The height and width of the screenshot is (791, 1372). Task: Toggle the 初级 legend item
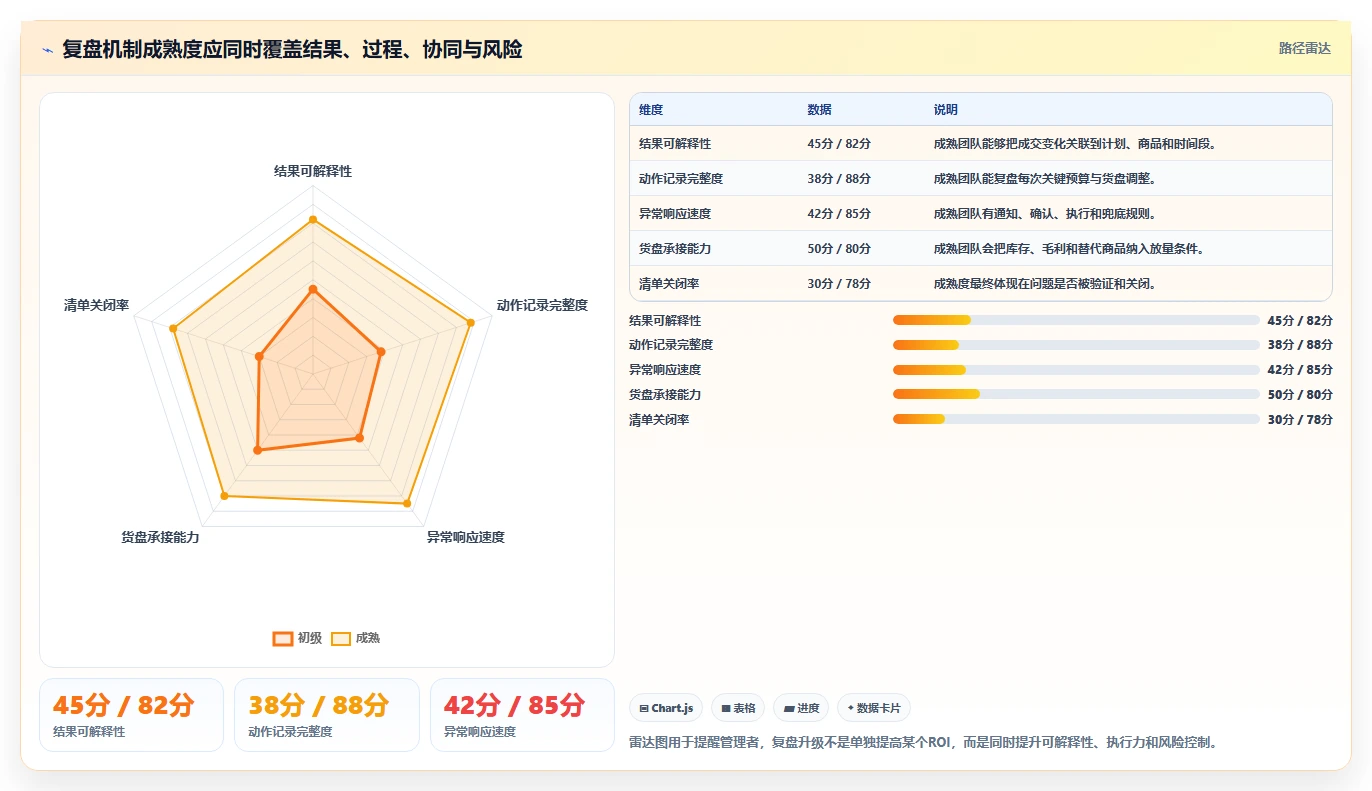[x=297, y=638]
